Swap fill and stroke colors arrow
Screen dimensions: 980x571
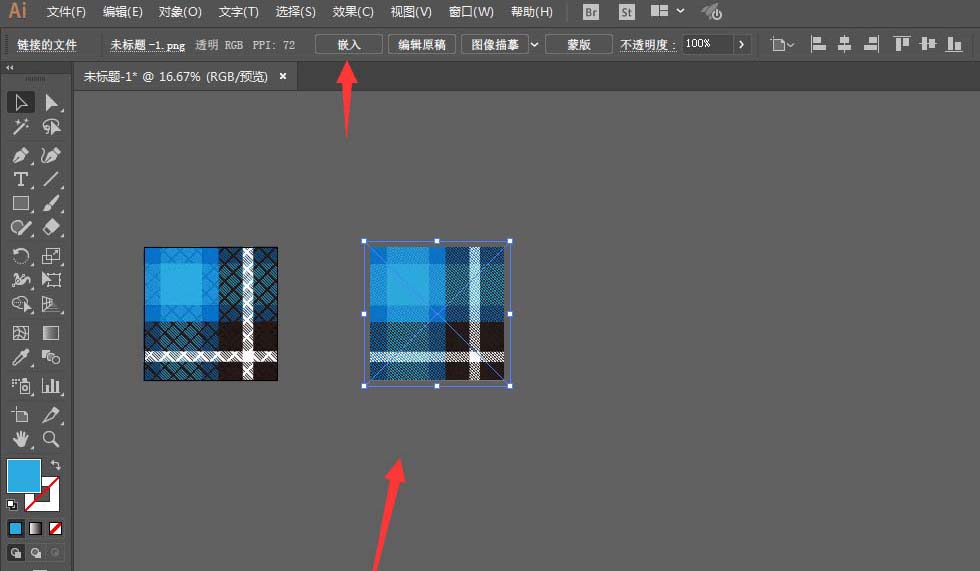pos(56,465)
